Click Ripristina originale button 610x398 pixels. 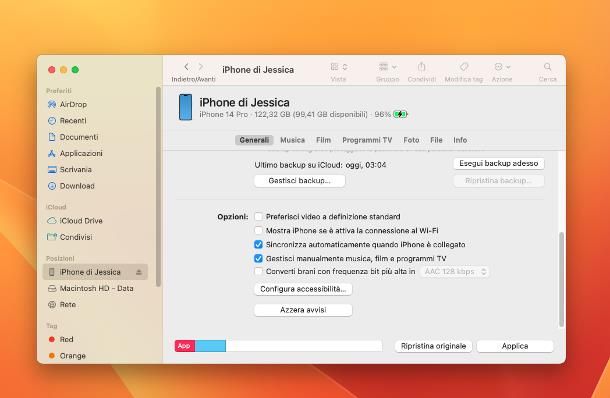433,346
